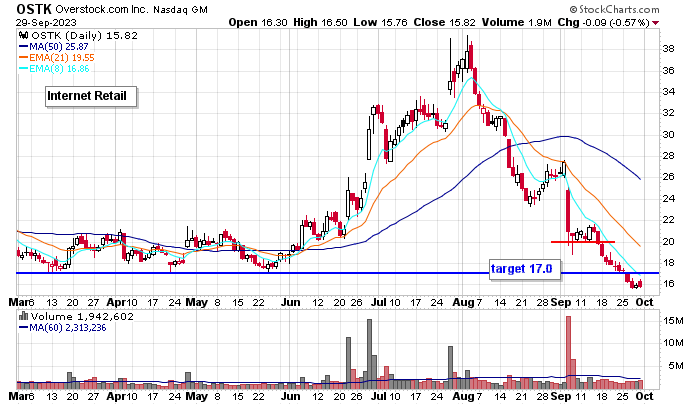
Task: Click the Volume 1,942,602 legend text
Action: click(82, 317)
